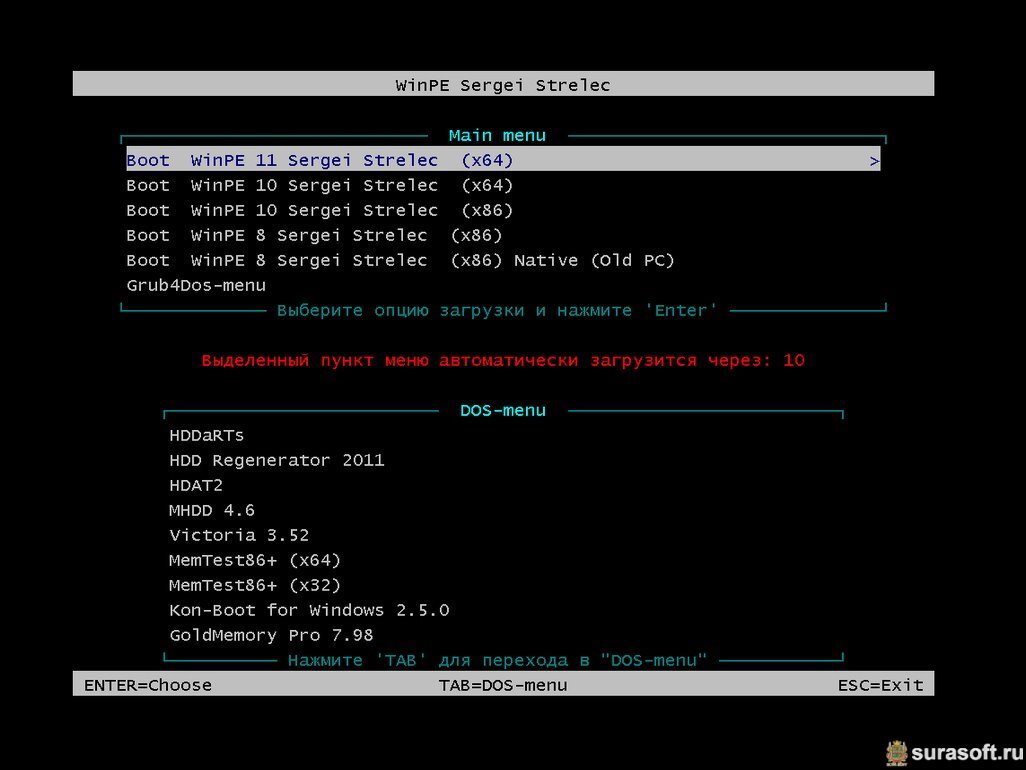Select Boot WinPE 11 Sergei Strelec (x64)

[320, 160]
